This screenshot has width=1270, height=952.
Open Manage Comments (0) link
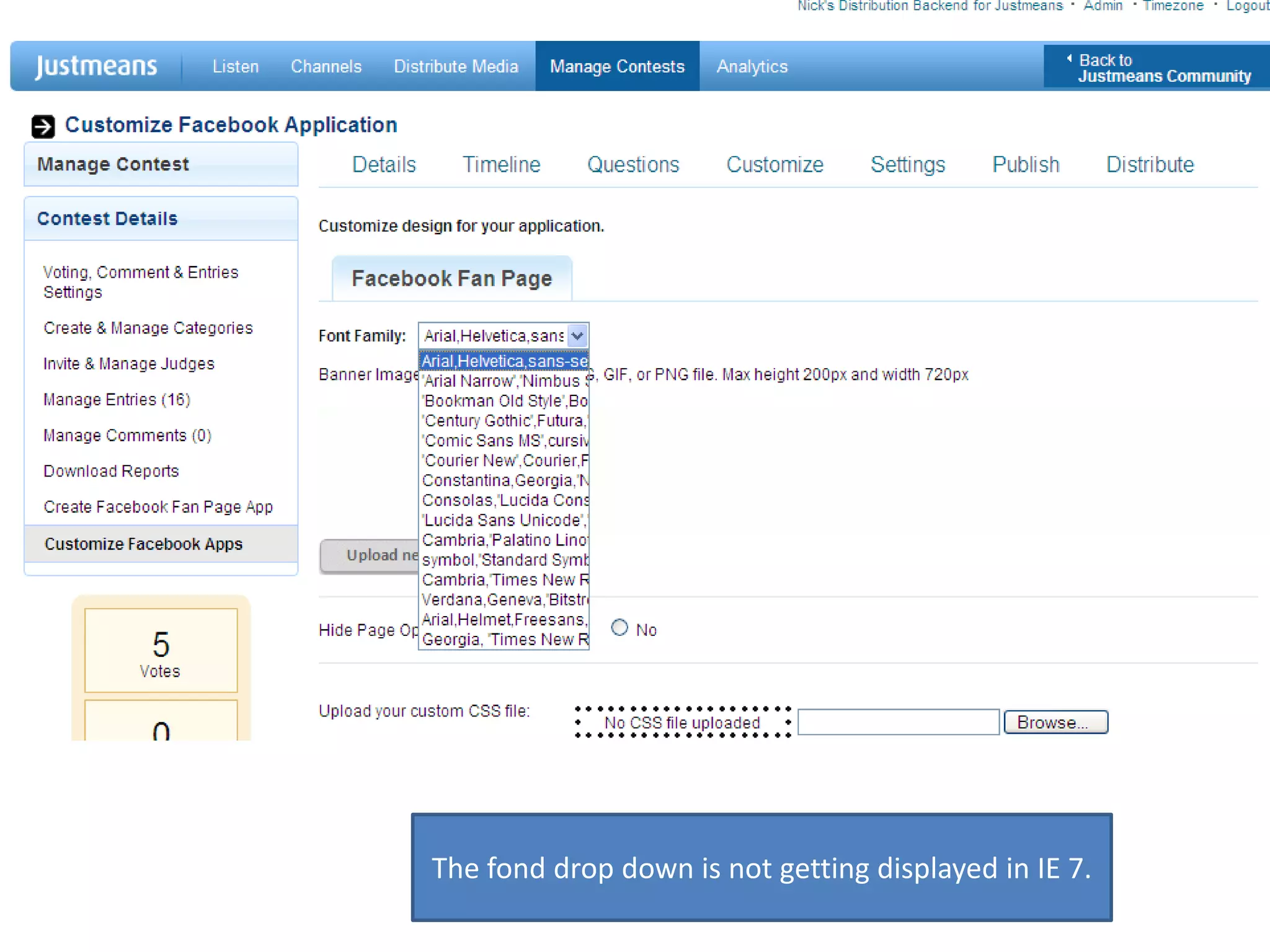pos(127,436)
